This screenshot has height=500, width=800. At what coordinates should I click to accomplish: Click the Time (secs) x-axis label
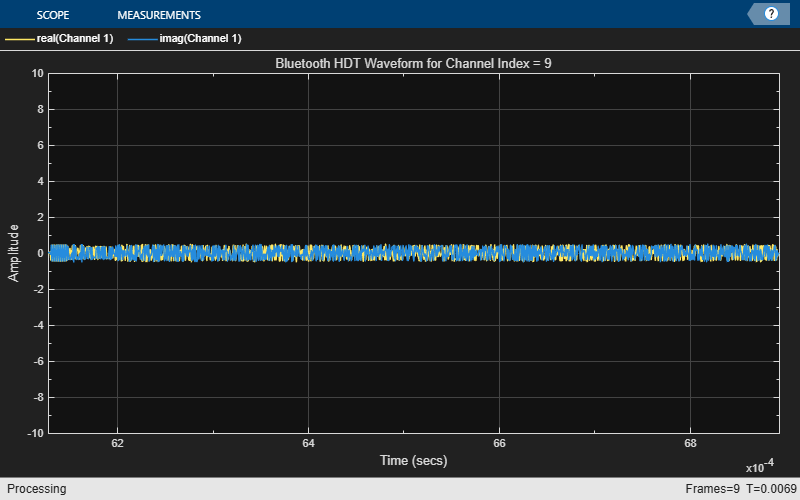tap(413, 461)
